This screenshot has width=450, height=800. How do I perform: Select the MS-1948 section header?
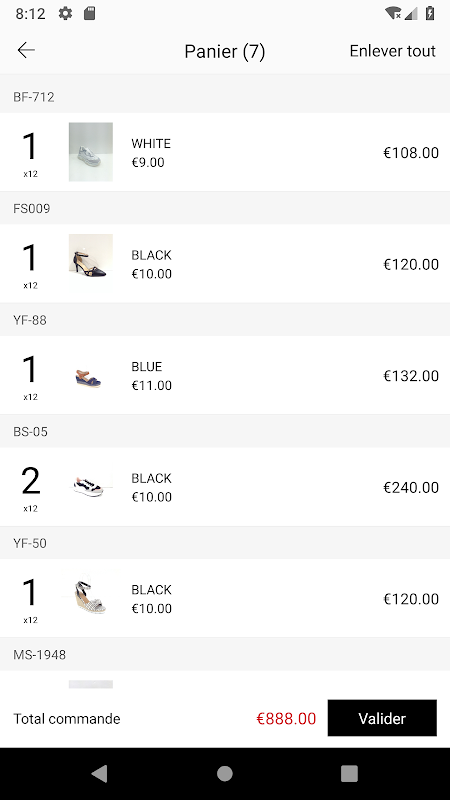coord(225,654)
